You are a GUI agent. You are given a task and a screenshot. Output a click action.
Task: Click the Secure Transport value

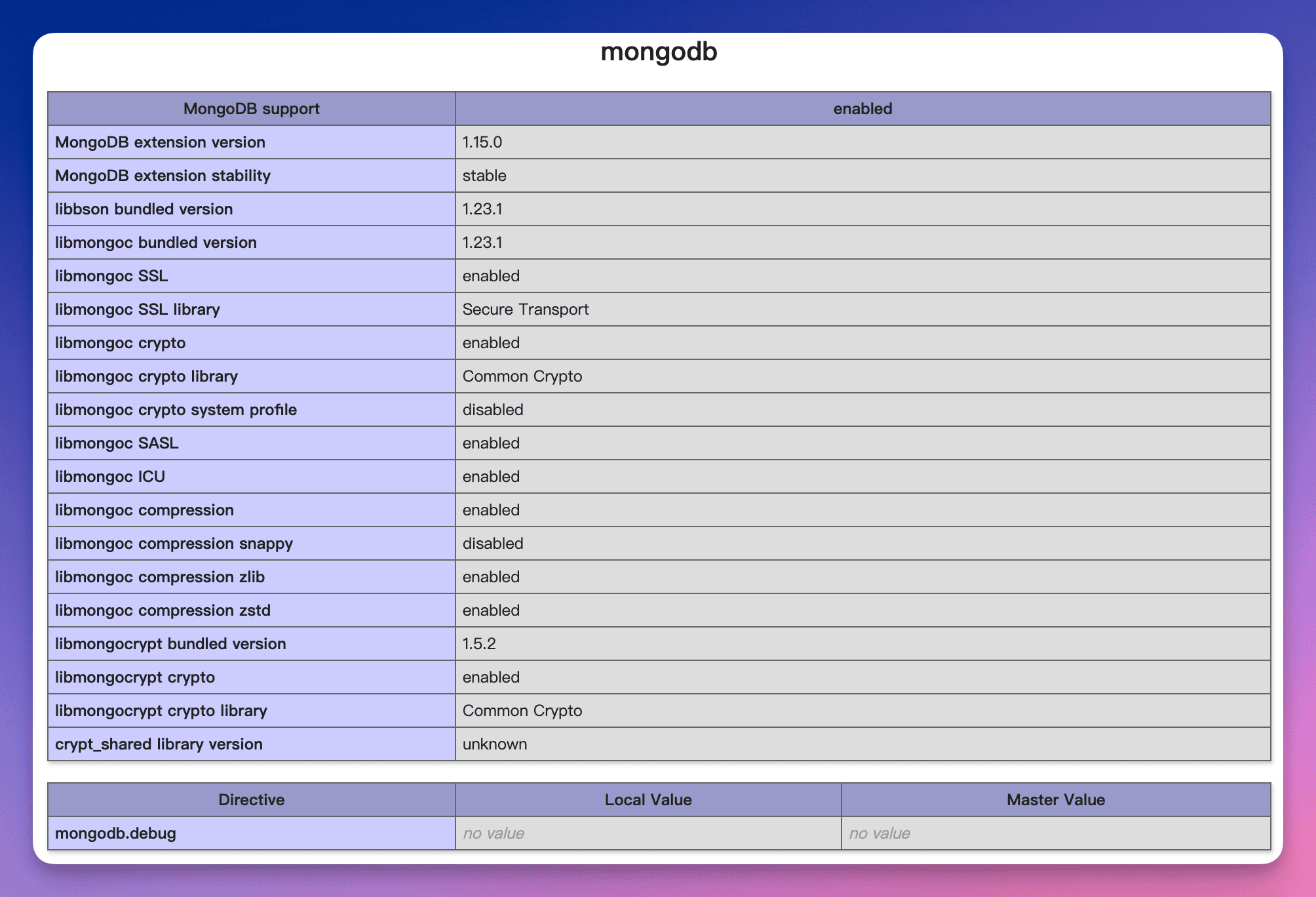pos(526,309)
